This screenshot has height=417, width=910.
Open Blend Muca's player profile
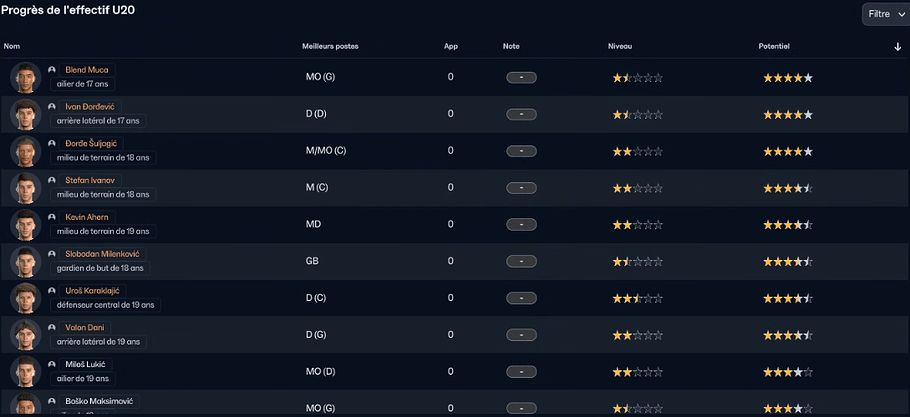pyautogui.click(x=86, y=70)
